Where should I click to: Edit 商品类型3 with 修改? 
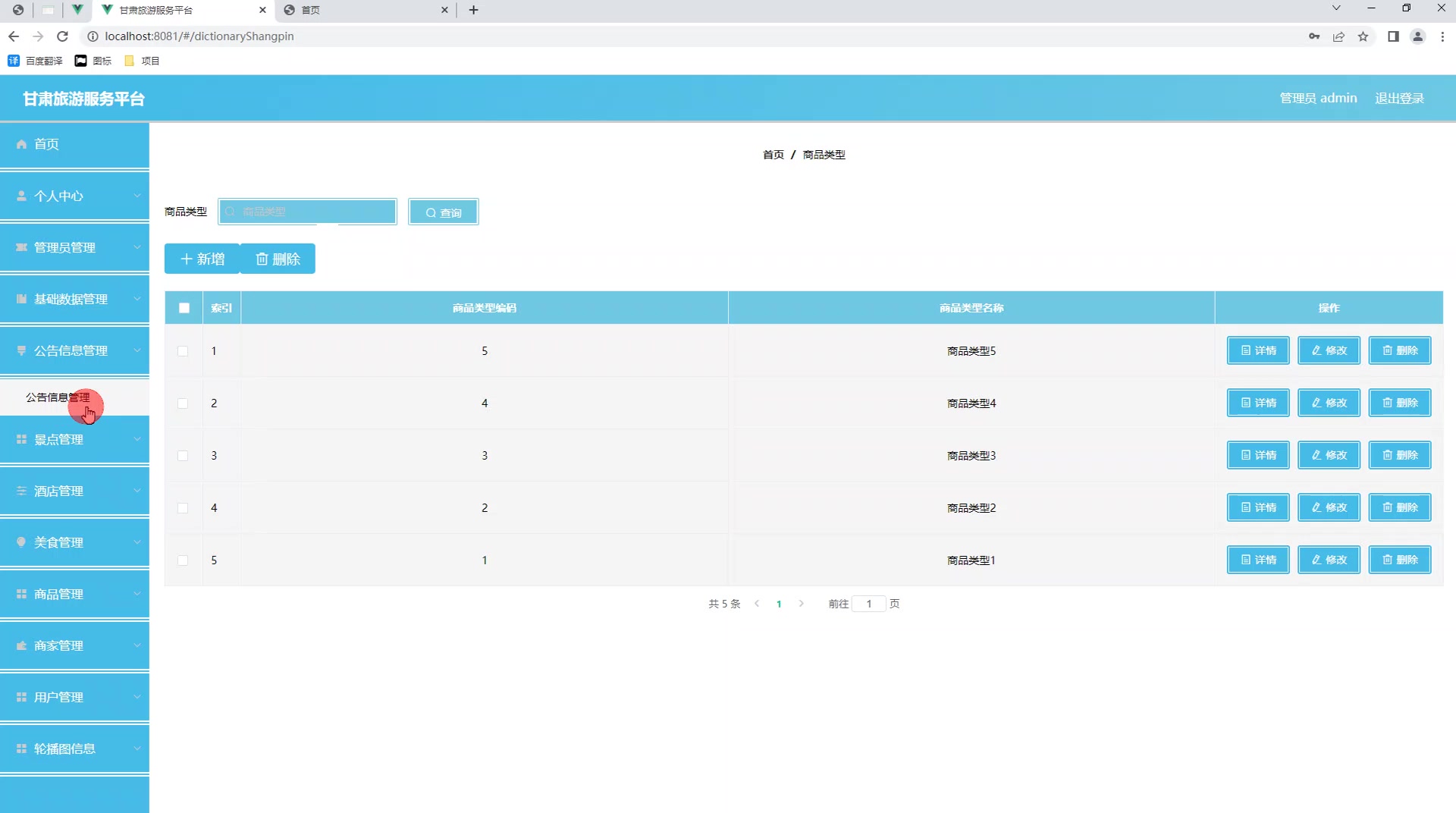click(1329, 455)
